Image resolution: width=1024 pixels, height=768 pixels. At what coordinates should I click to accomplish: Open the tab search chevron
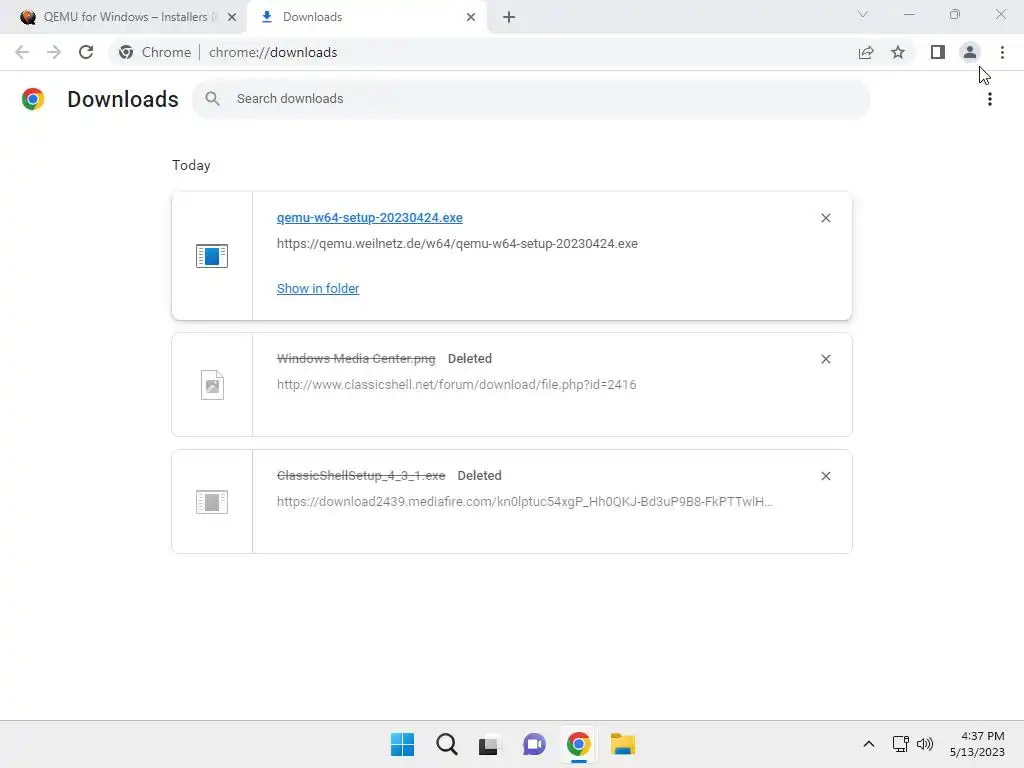coord(863,14)
